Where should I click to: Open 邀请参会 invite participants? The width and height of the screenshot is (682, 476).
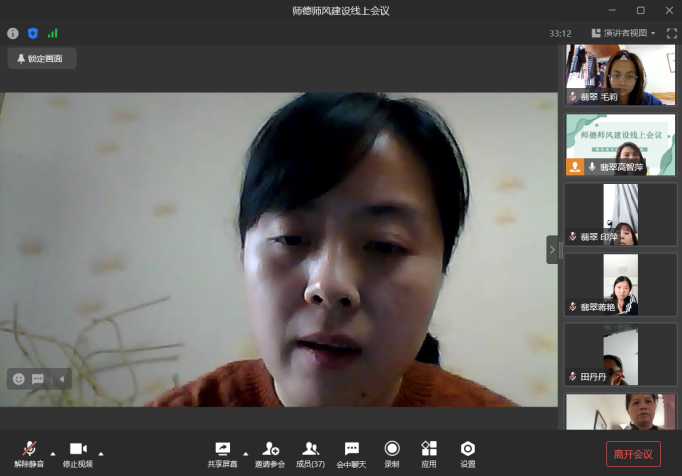270,454
